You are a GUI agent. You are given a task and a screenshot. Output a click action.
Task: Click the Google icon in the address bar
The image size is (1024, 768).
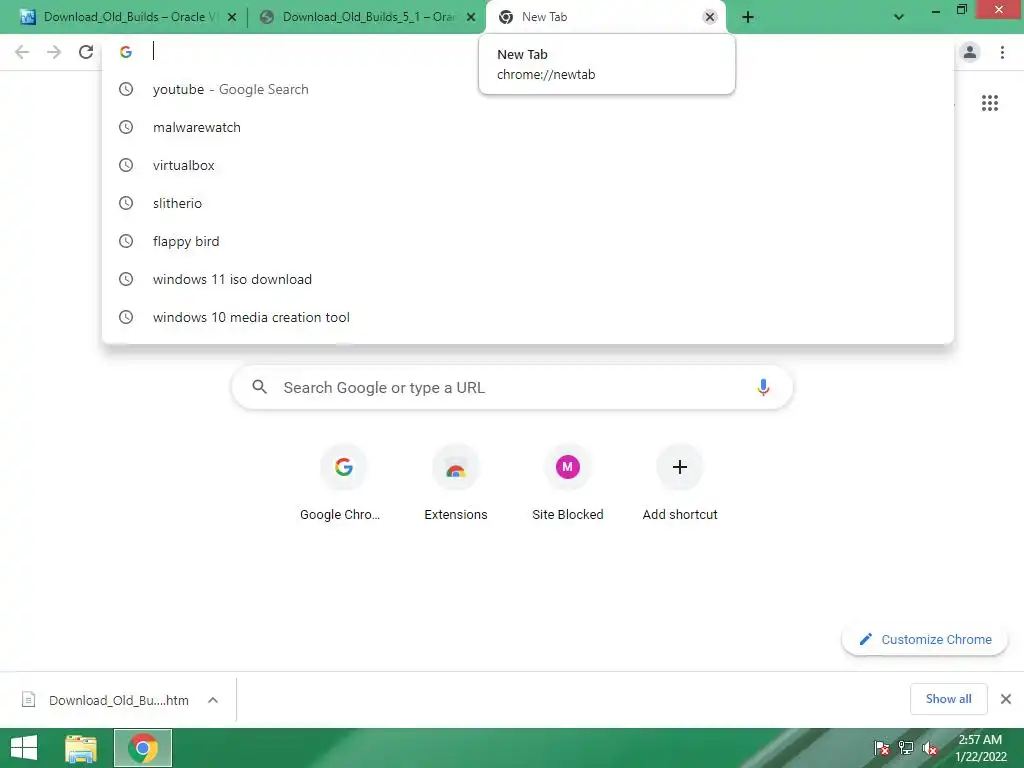pyautogui.click(x=126, y=52)
